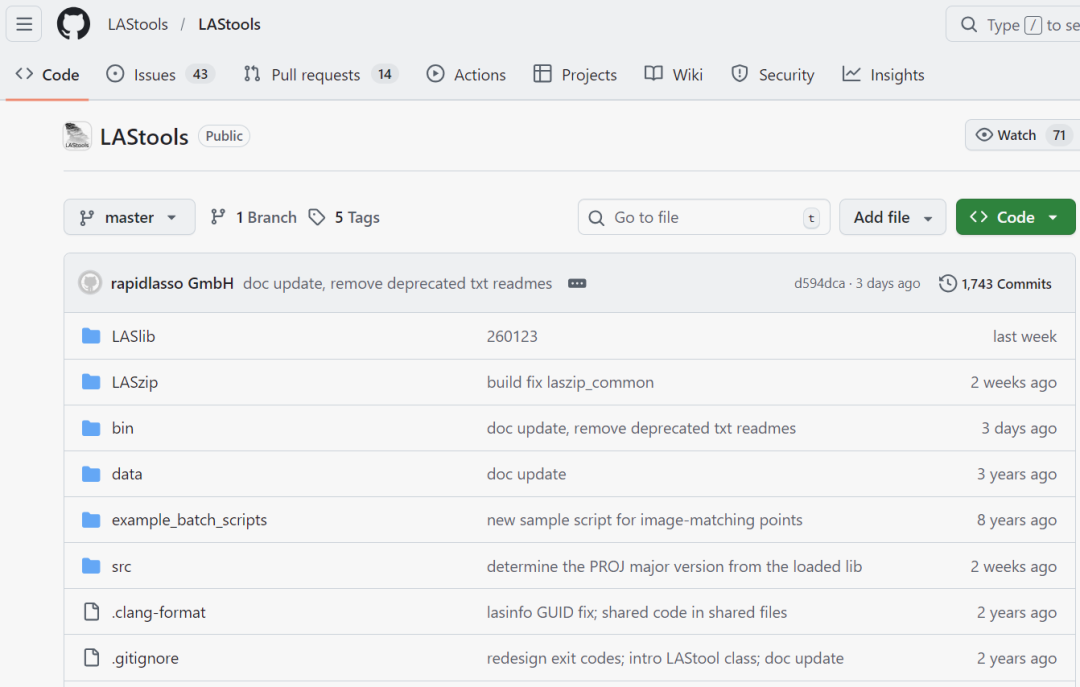
Task: Open the LASlib folder
Action: click(x=134, y=336)
